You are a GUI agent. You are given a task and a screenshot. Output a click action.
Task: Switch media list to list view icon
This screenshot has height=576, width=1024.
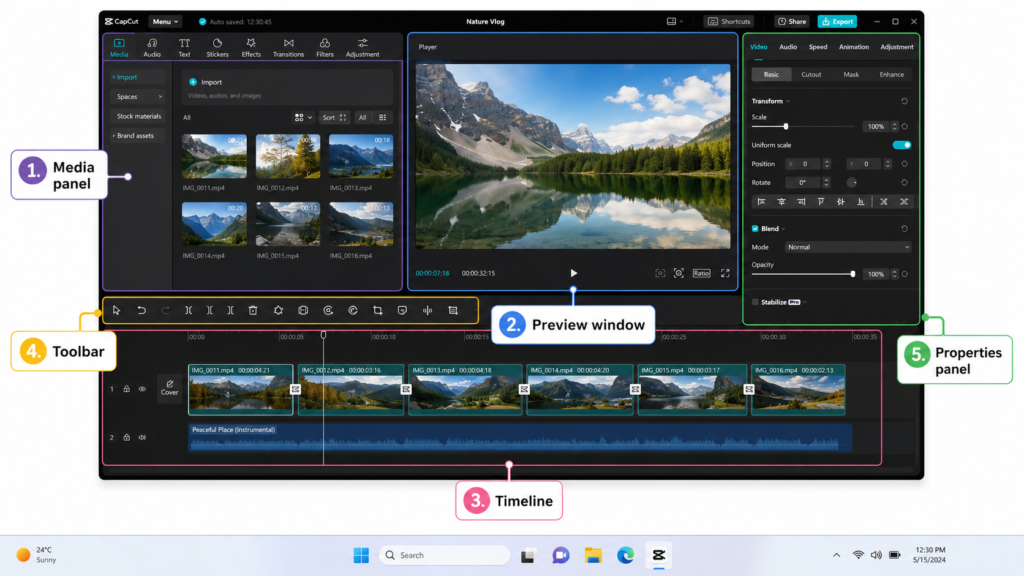point(383,118)
